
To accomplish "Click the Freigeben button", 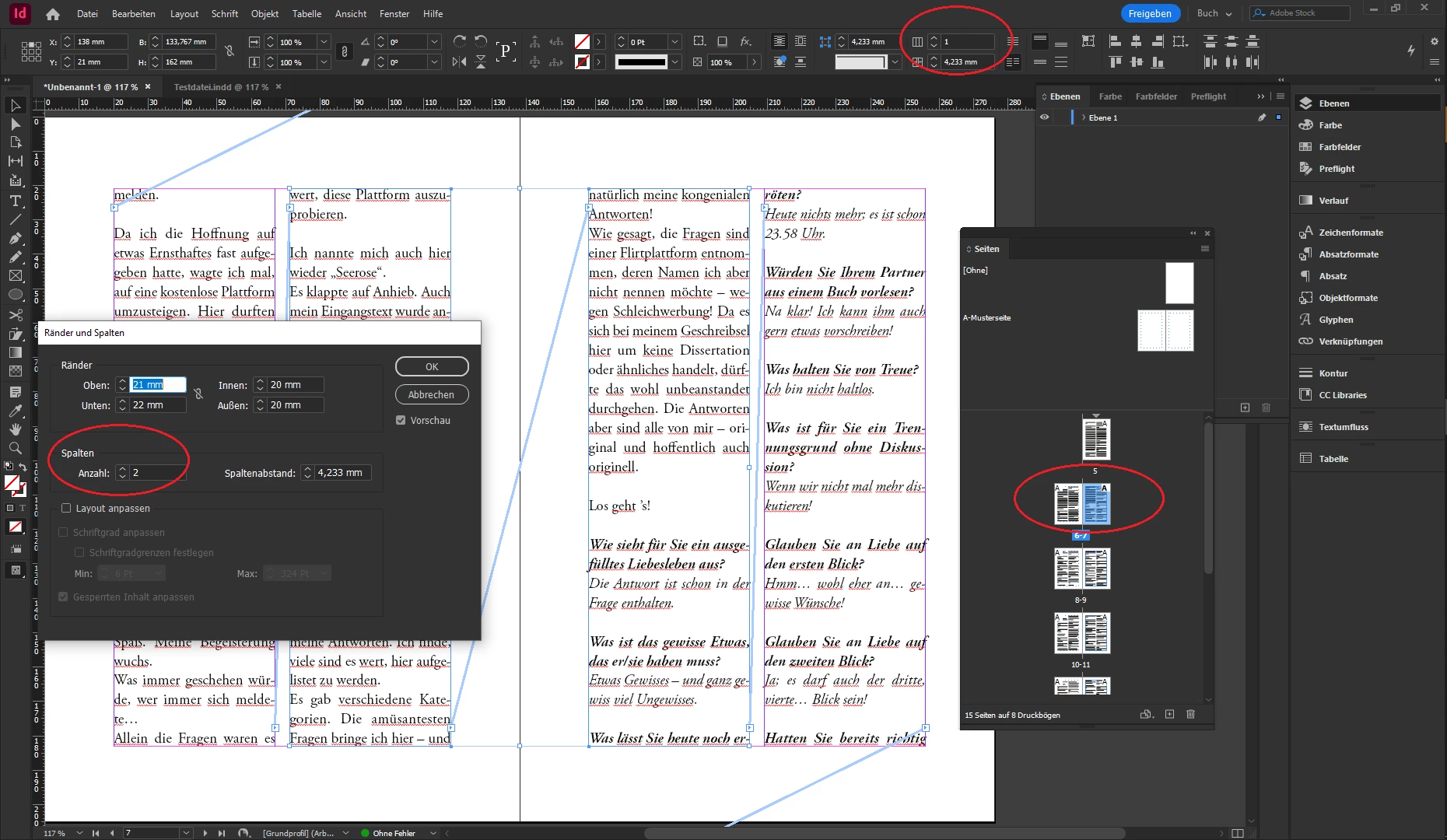I will point(1150,14).
